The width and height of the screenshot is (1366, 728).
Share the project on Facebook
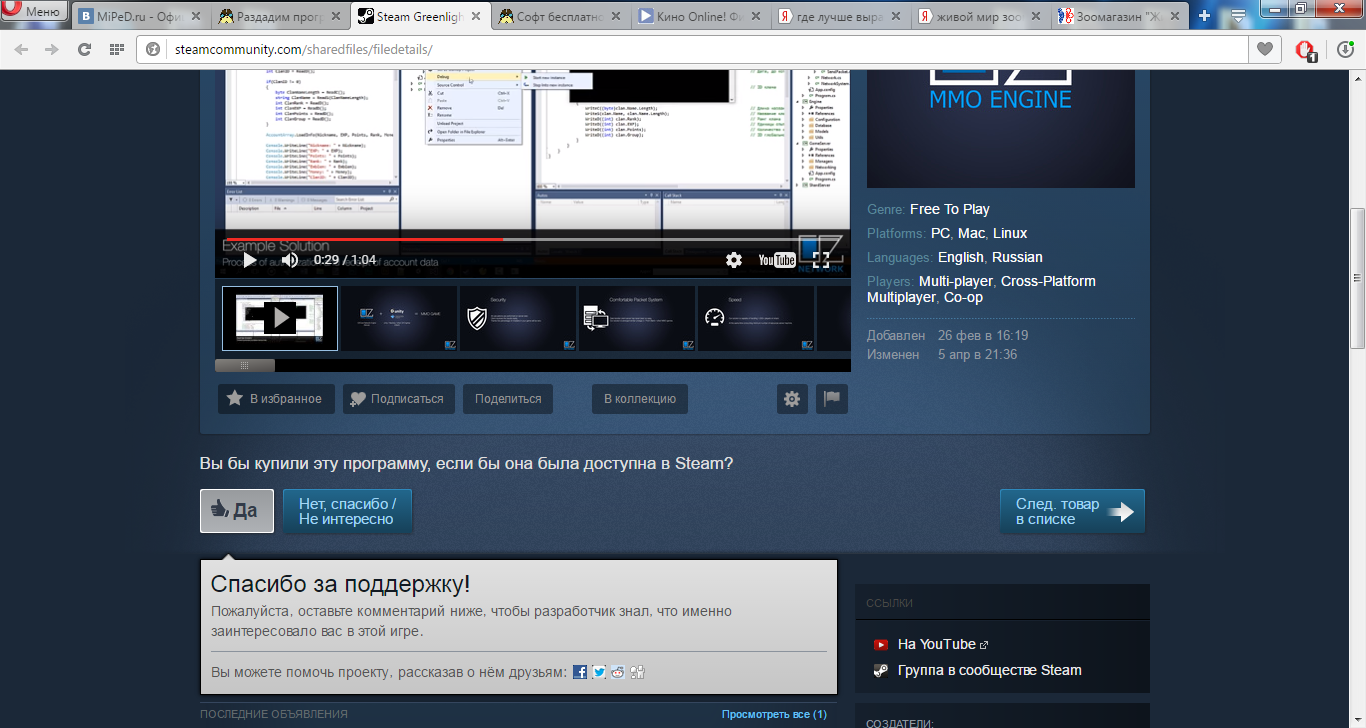coord(580,672)
